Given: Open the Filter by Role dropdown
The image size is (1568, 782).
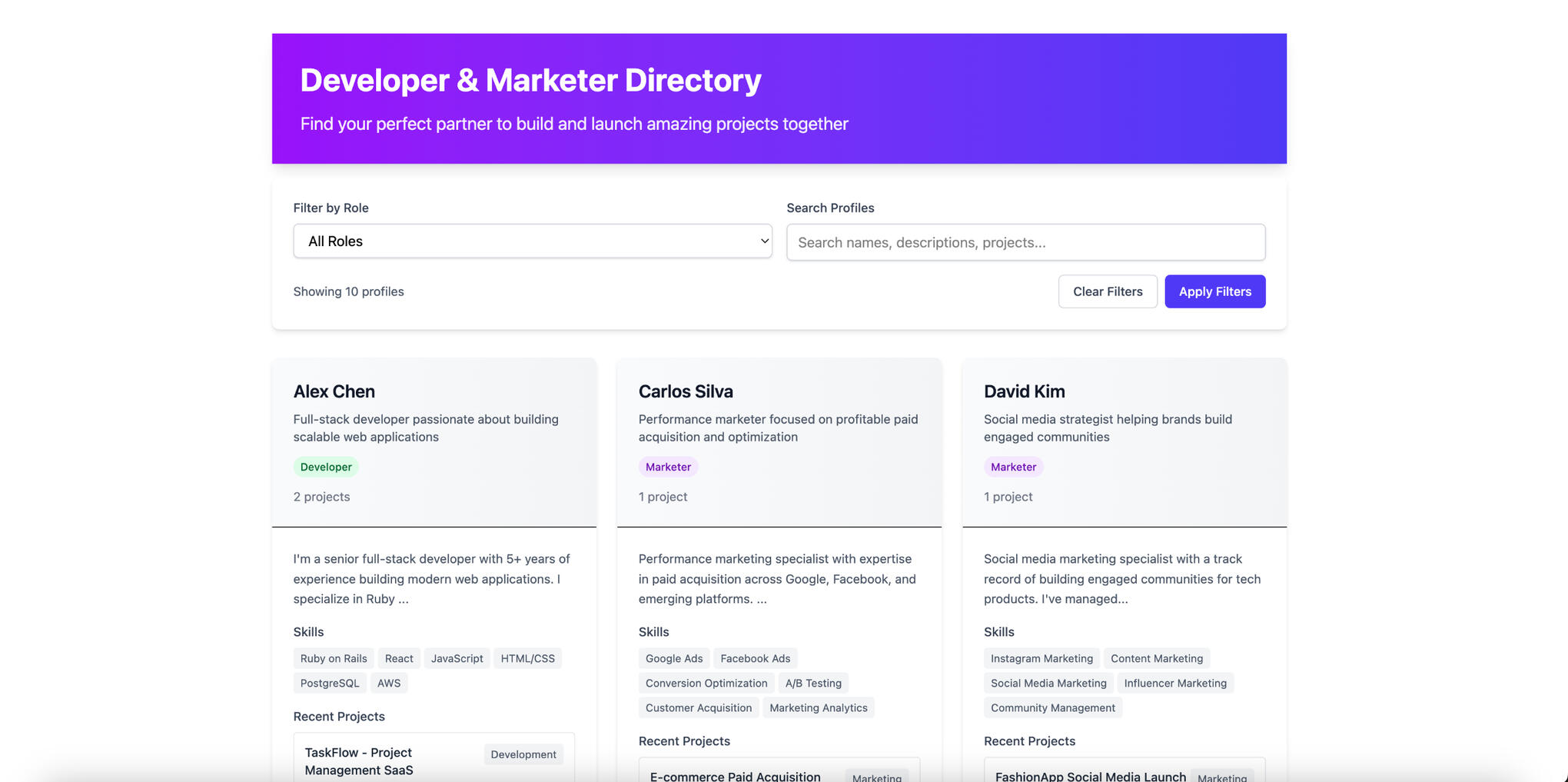Looking at the screenshot, I should click(532, 241).
